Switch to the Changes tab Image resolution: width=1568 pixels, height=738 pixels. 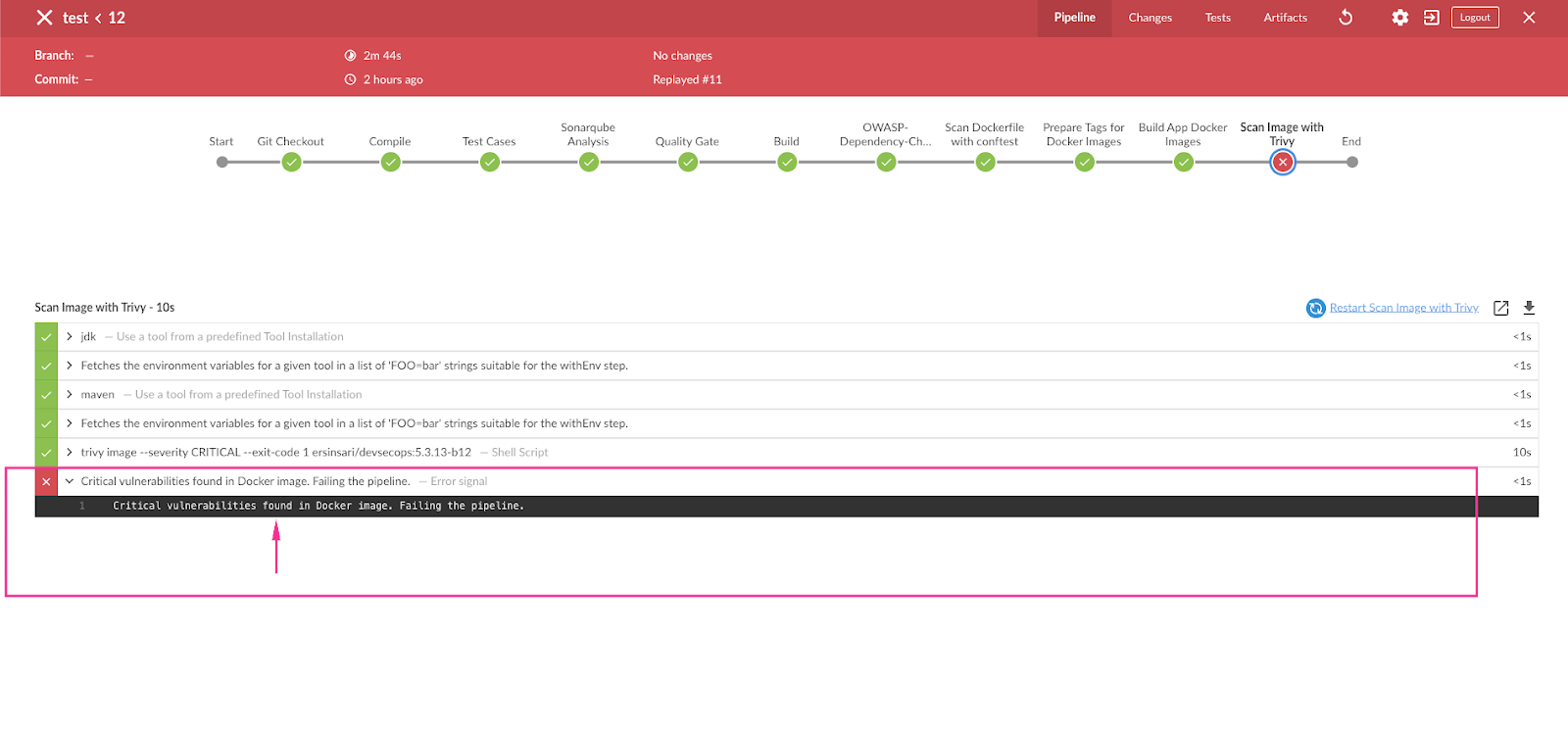coord(1150,18)
